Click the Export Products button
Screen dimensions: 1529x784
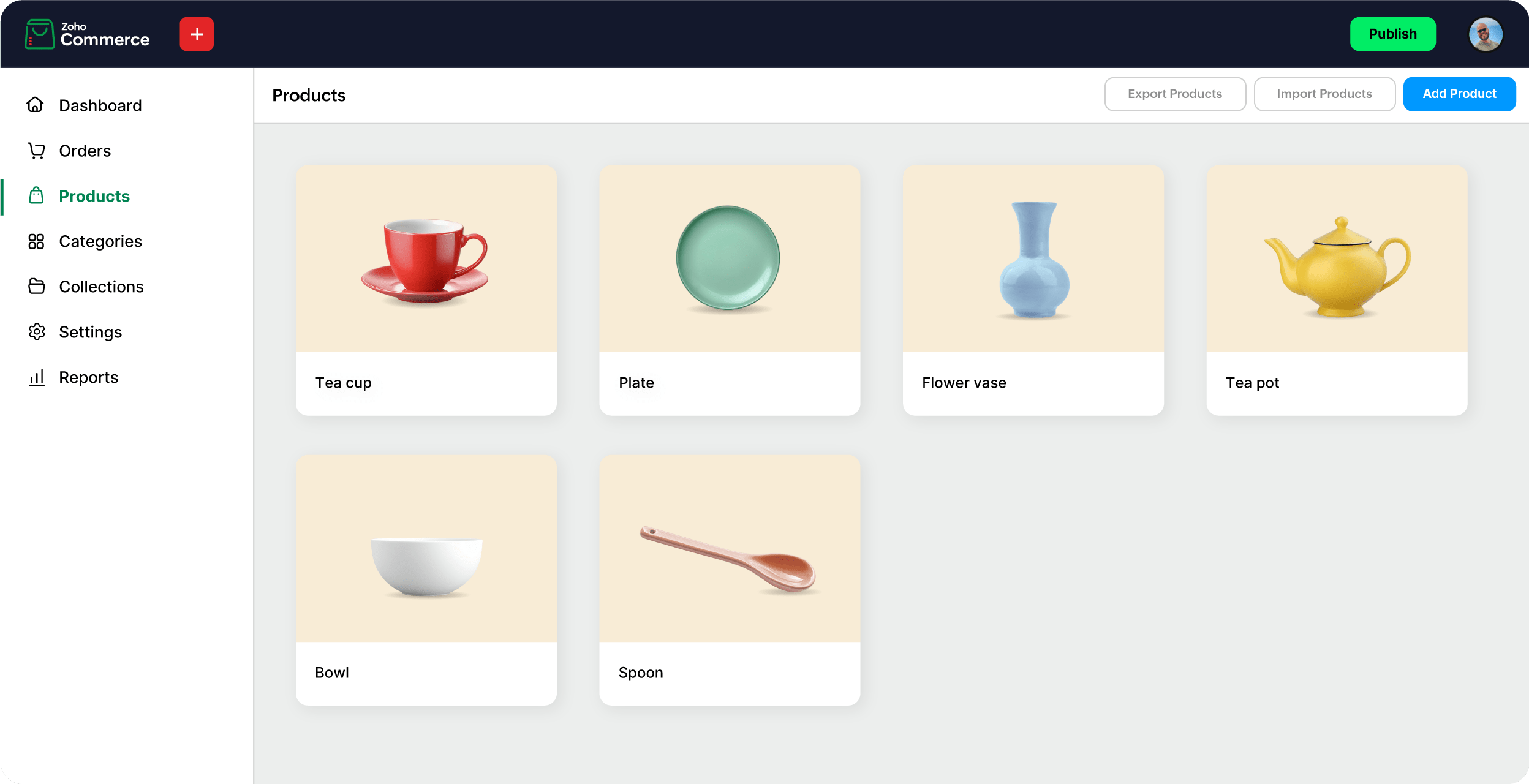[x=1175, y=94]
